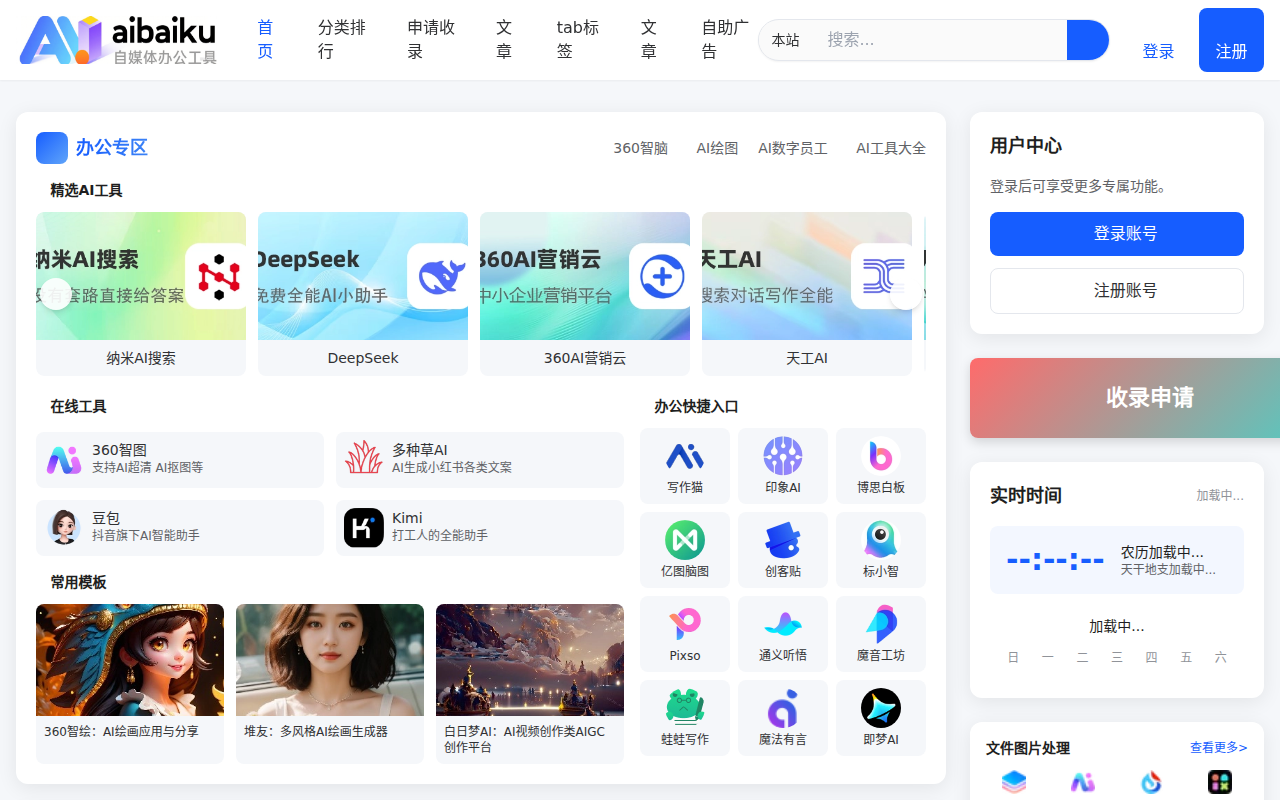This screenshot has height=800, width=1280.
Task: Launch 标小智 shortcut icon
Action: [881, 540]
